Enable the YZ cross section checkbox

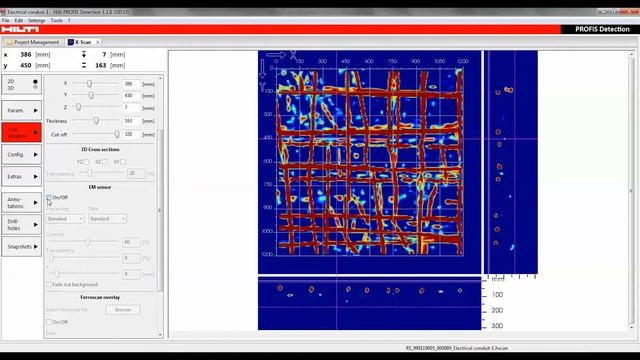86,162
